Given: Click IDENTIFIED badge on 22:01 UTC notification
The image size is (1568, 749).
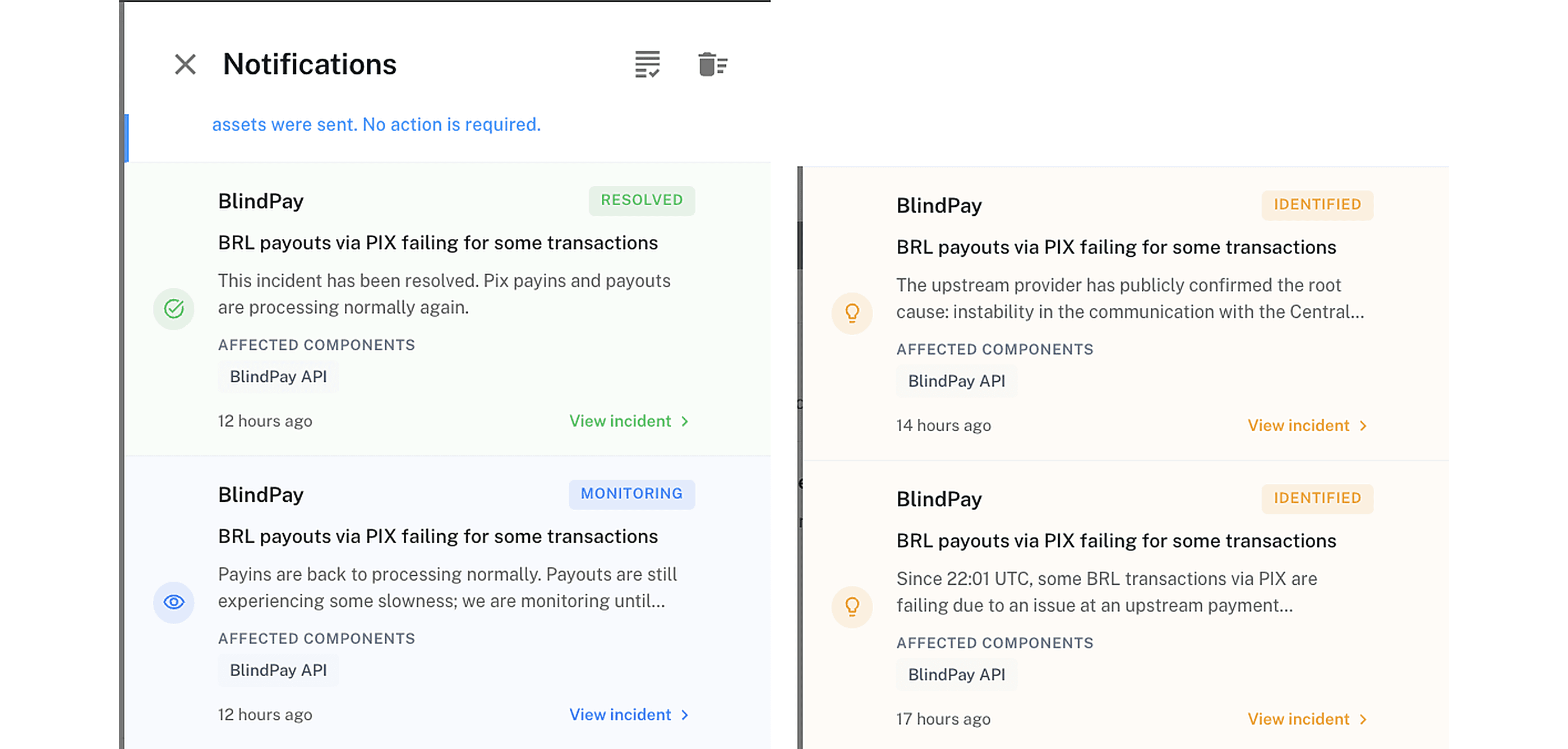Looking at the screenshot, I should coord(1317,498).
